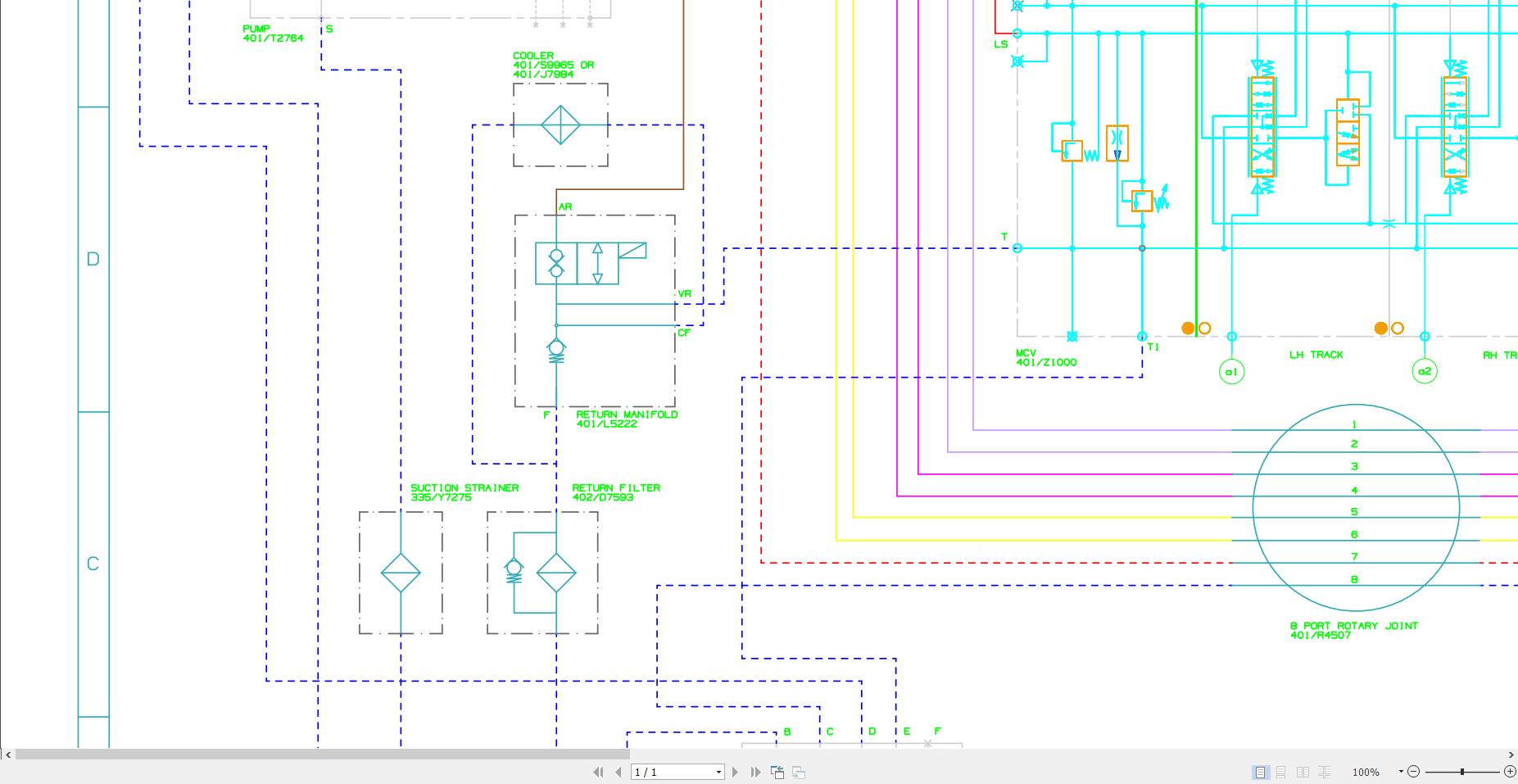The width and height of the screenshot is (1518, 784).
Task: Select single page view mode
Action: pos(1260,772)
